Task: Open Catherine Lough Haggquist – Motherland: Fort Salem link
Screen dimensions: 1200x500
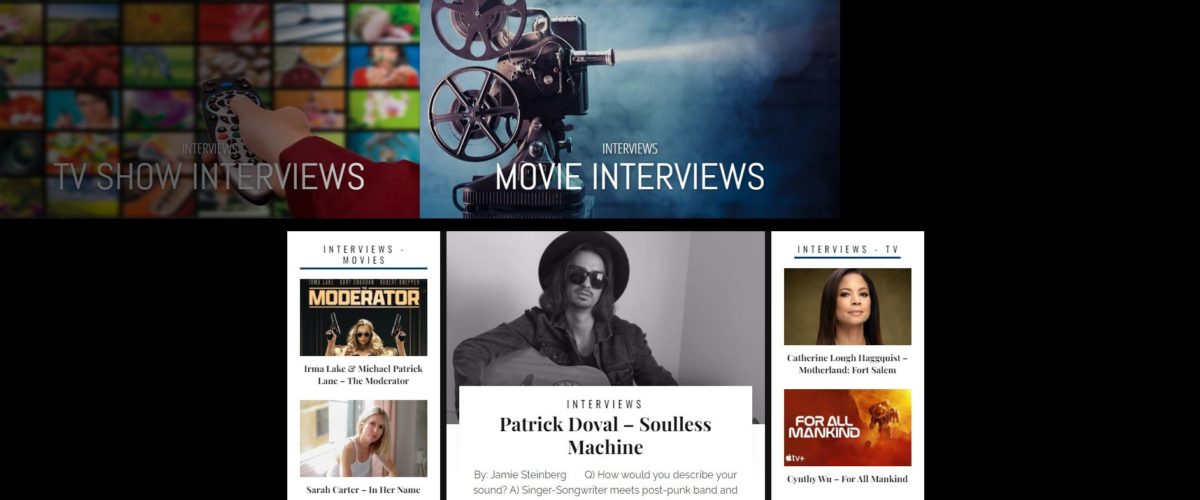Action: (x=847, y=364)
